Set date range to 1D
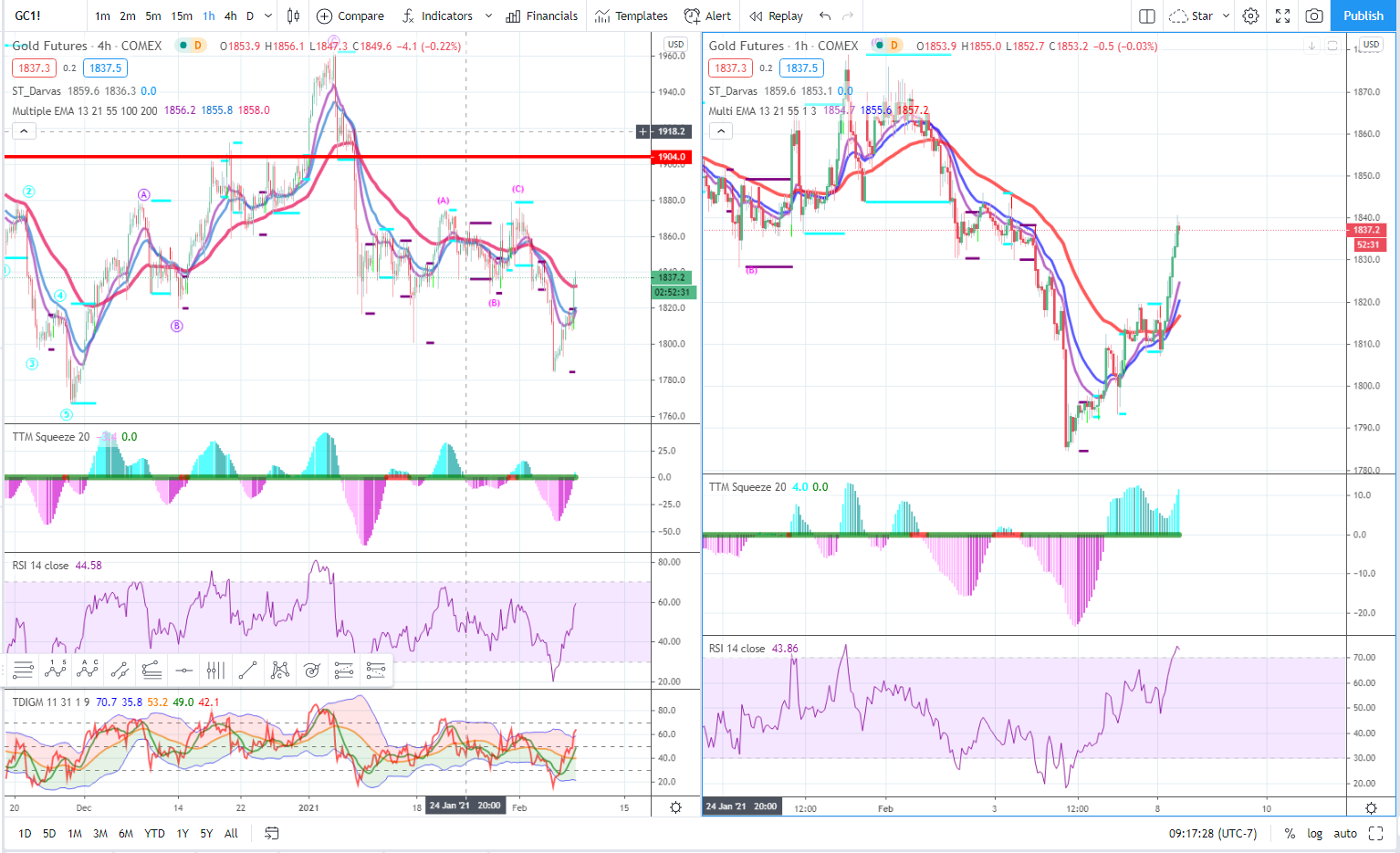 (x=25, y=833)
